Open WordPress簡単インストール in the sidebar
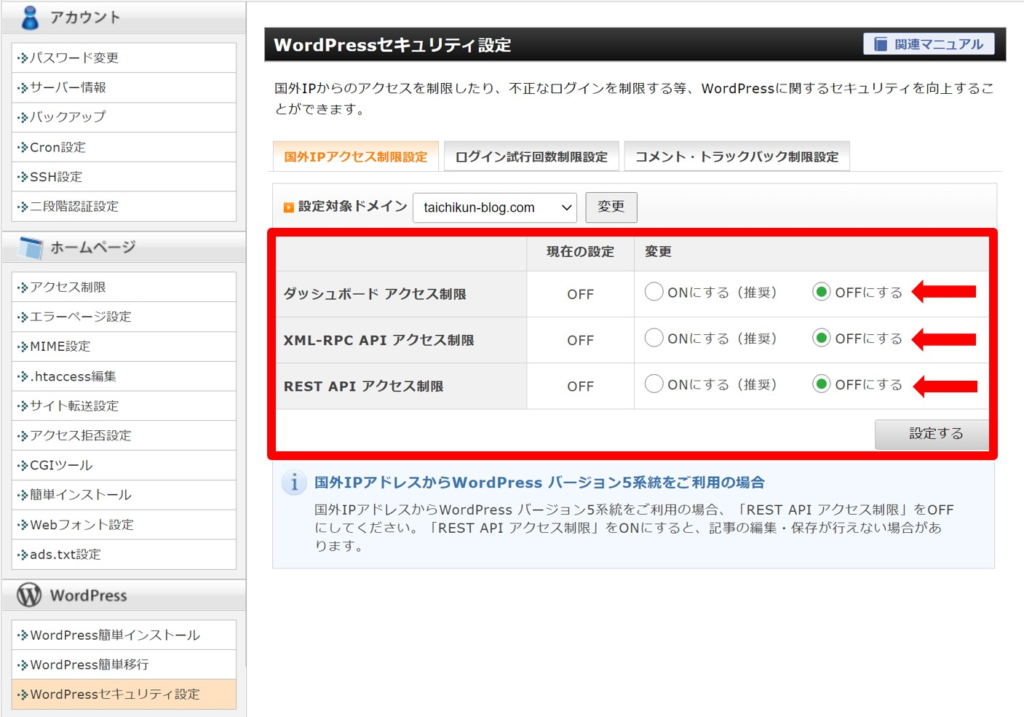 (x=124, y=635)
